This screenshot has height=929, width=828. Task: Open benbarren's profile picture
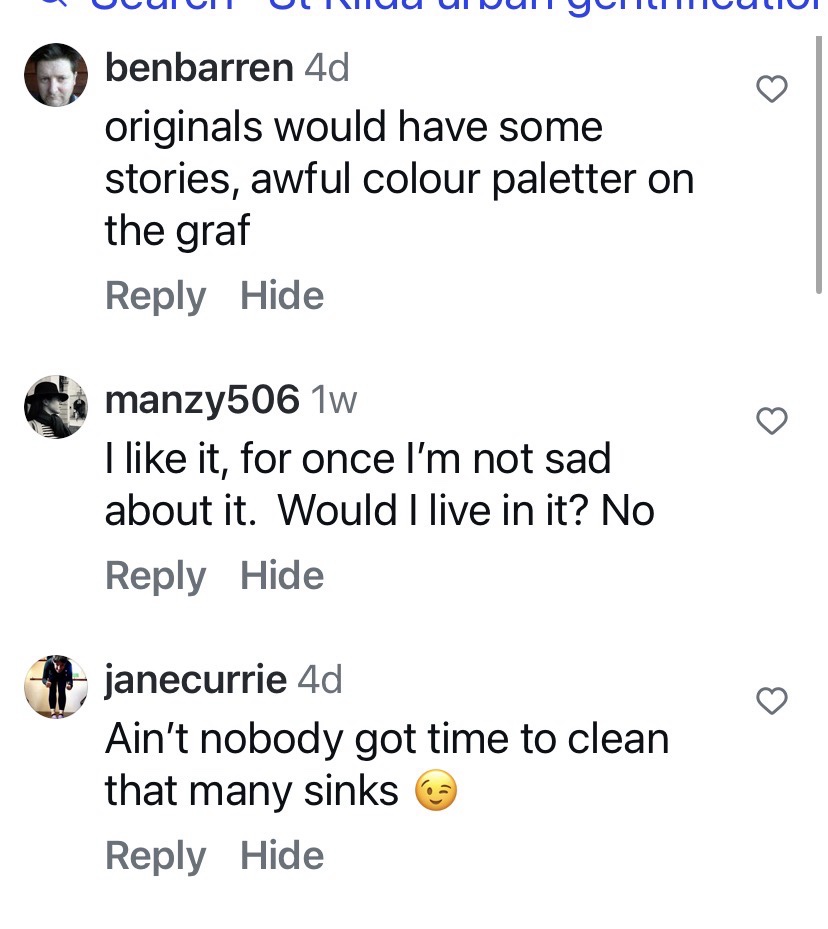pyautogui.click(x=56, y=75)
